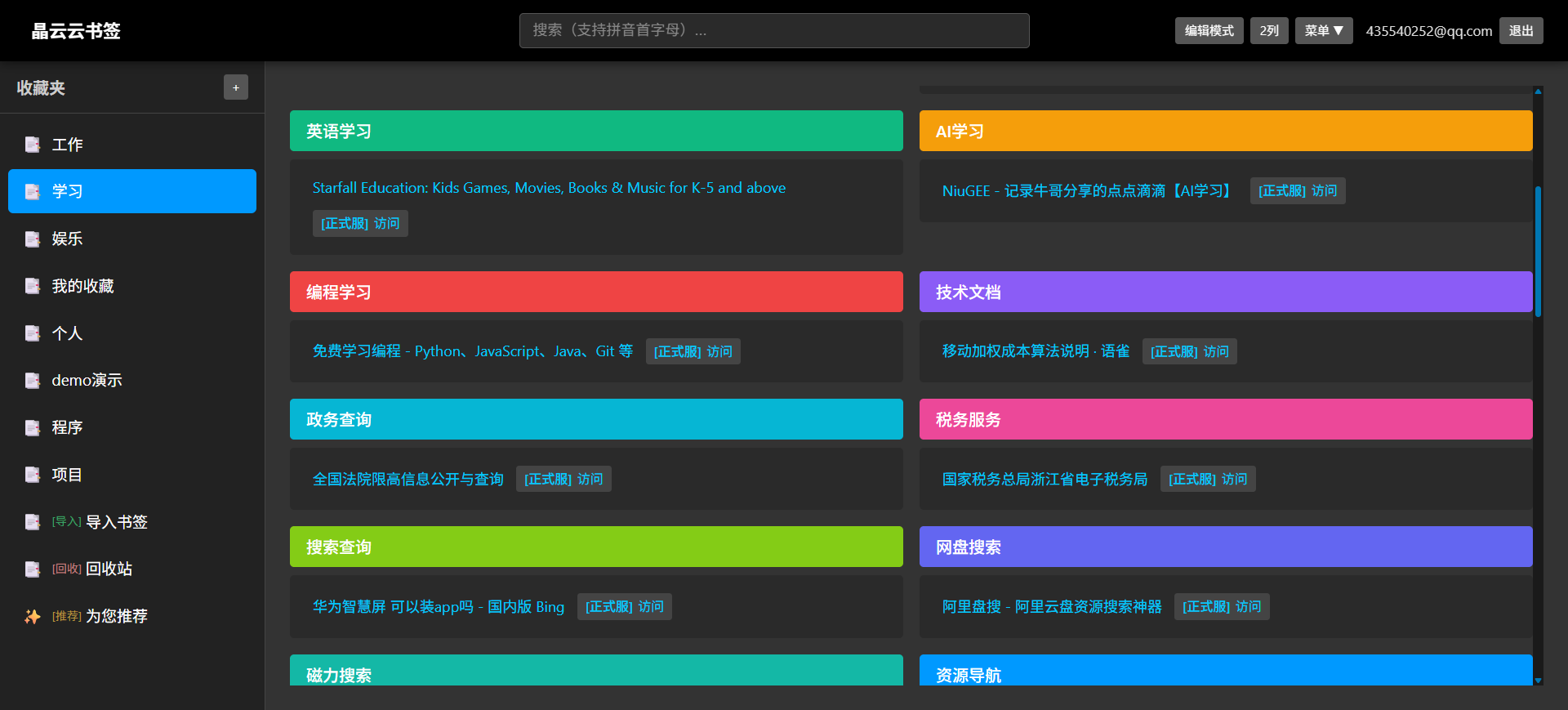
Task: Click the icon beside 导入书签
Action: [x=33, y=522]
